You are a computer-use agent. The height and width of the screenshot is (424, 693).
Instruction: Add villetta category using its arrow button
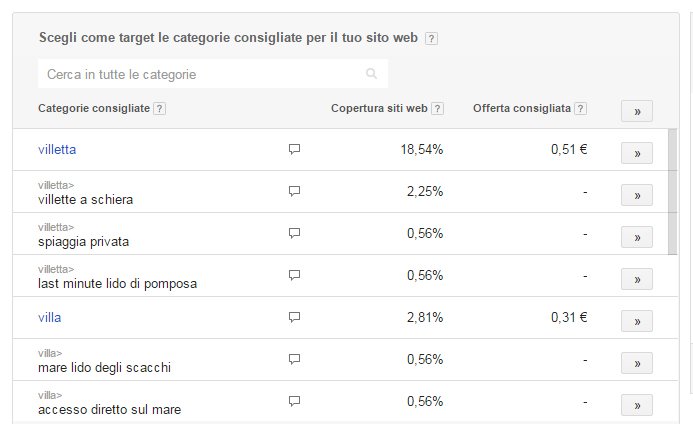637,153
